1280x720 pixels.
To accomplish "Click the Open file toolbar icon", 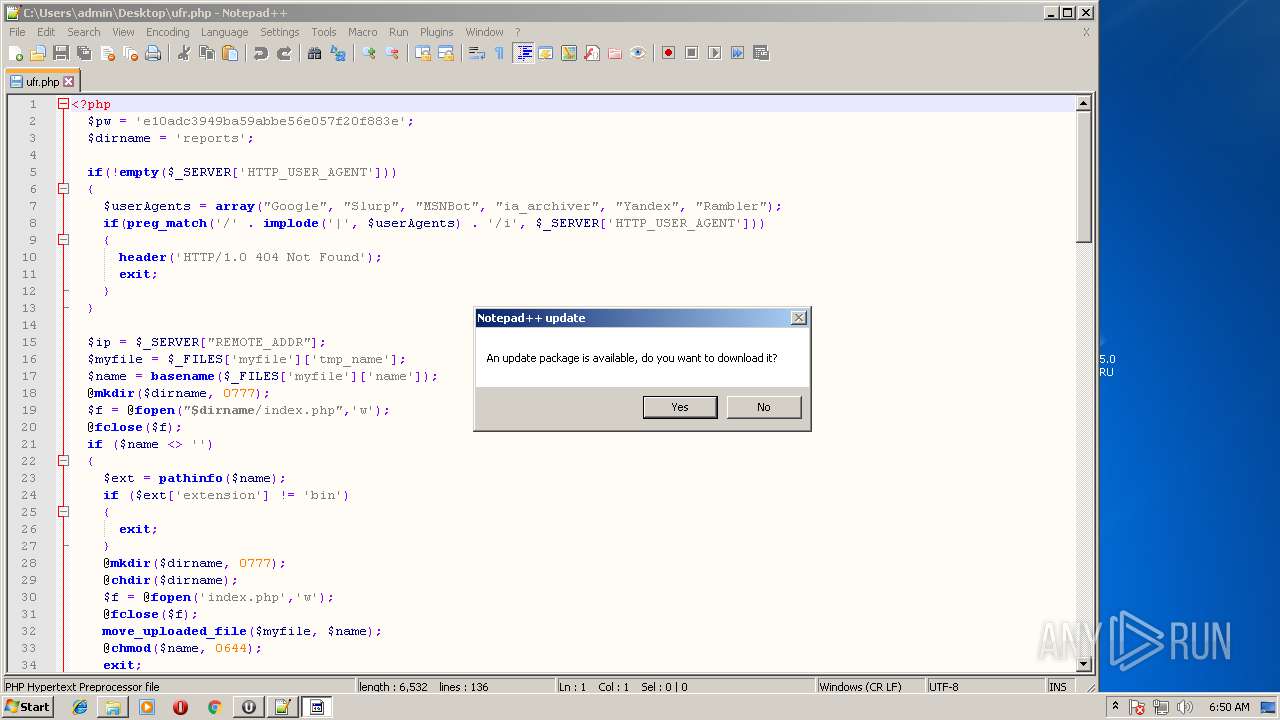I will [38, 53].
